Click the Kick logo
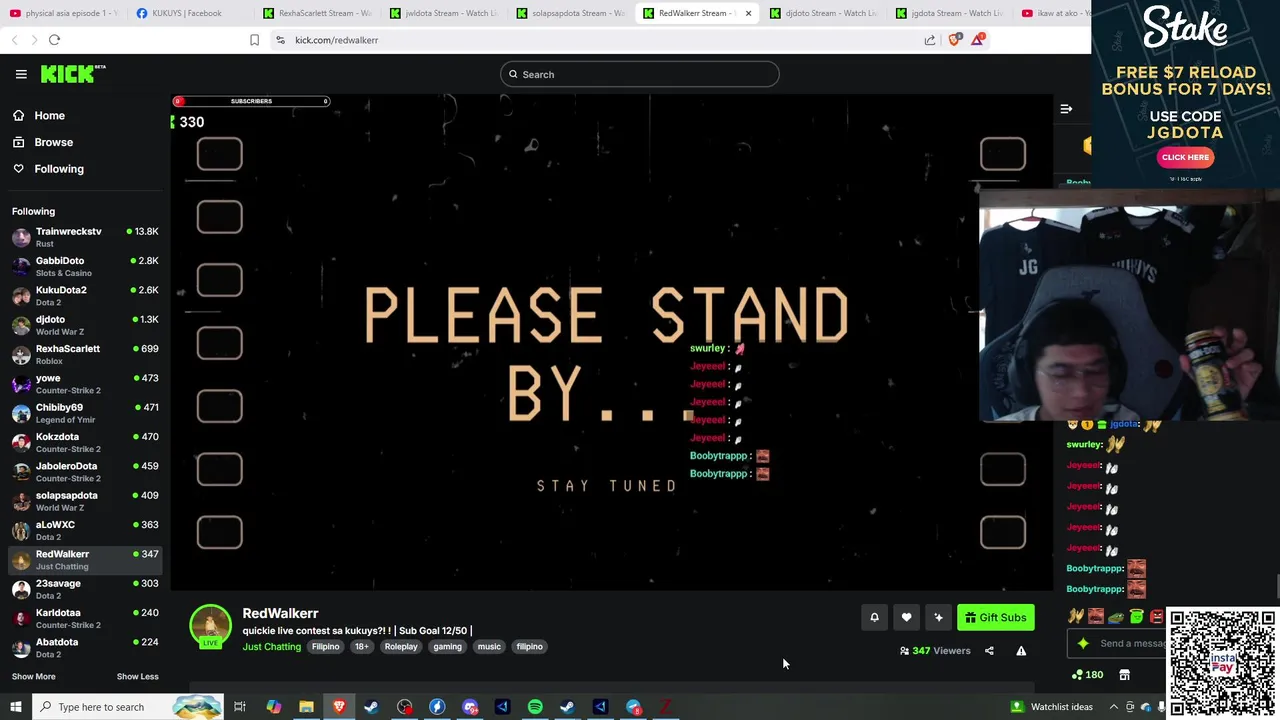 coord(72,74)
